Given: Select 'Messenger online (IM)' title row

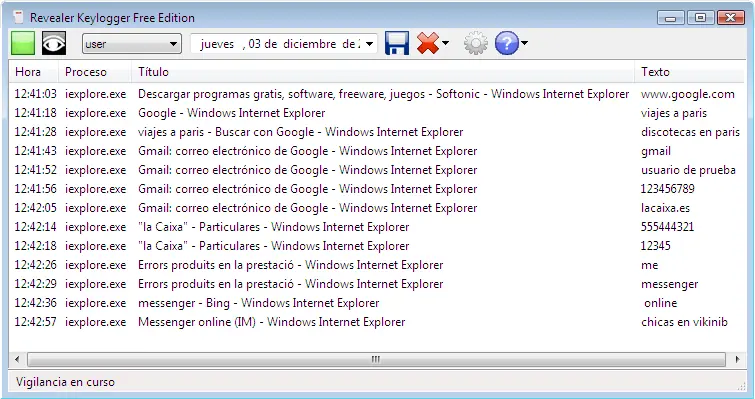Looking at the screenshot, I should pyautogui.click(x=377, y=322).
